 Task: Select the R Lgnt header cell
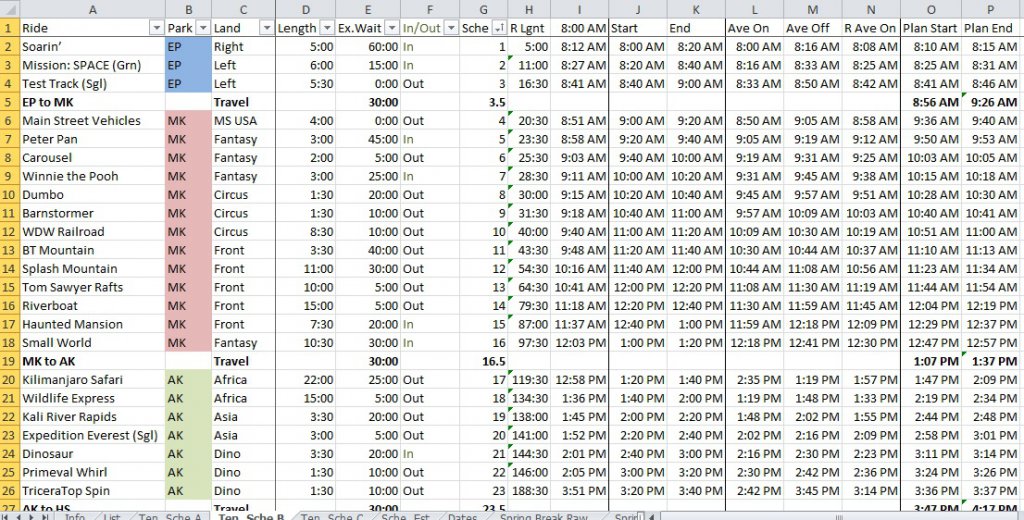pos(529,28)
